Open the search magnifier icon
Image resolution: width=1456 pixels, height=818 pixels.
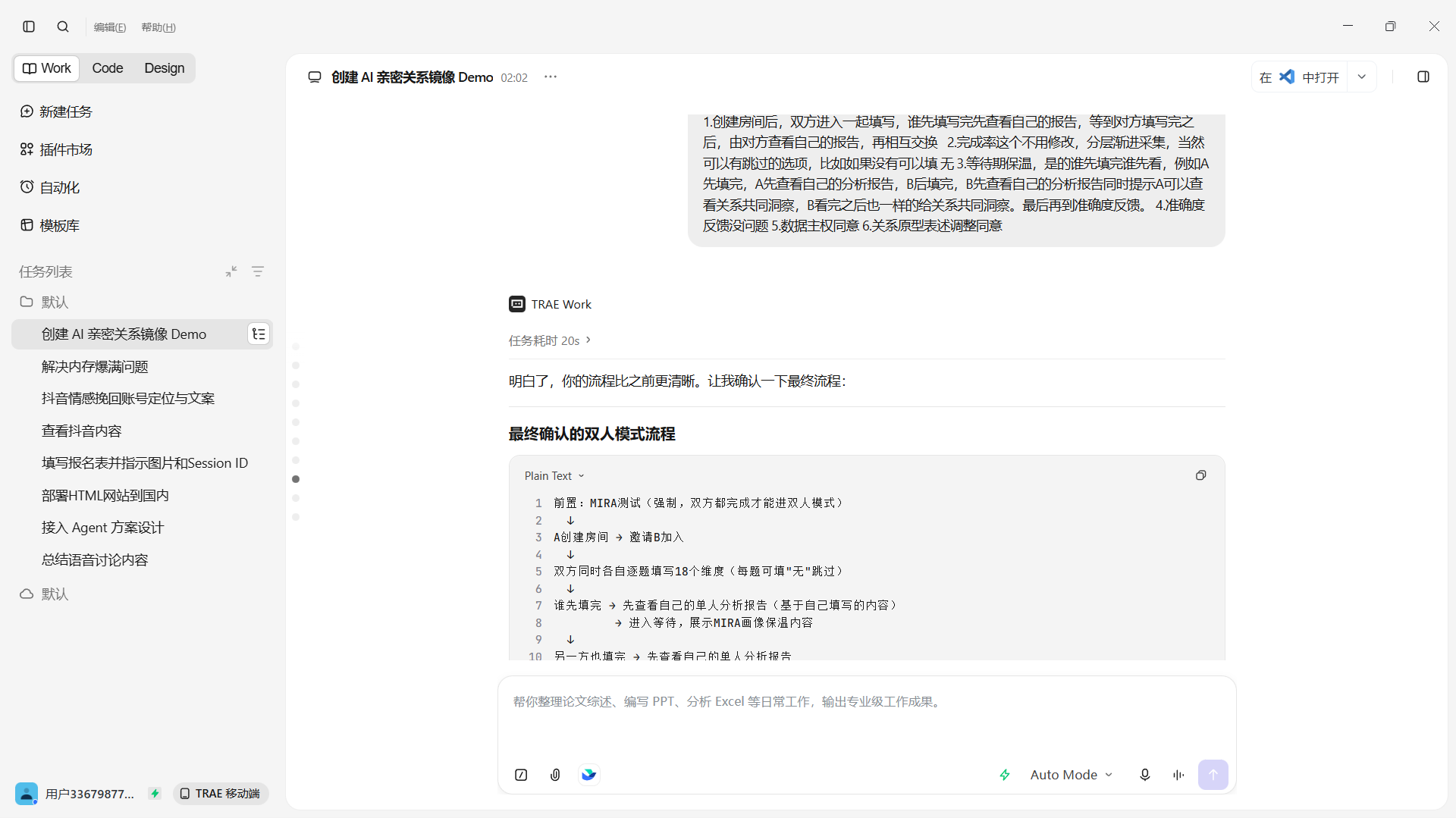coord(63,27)
